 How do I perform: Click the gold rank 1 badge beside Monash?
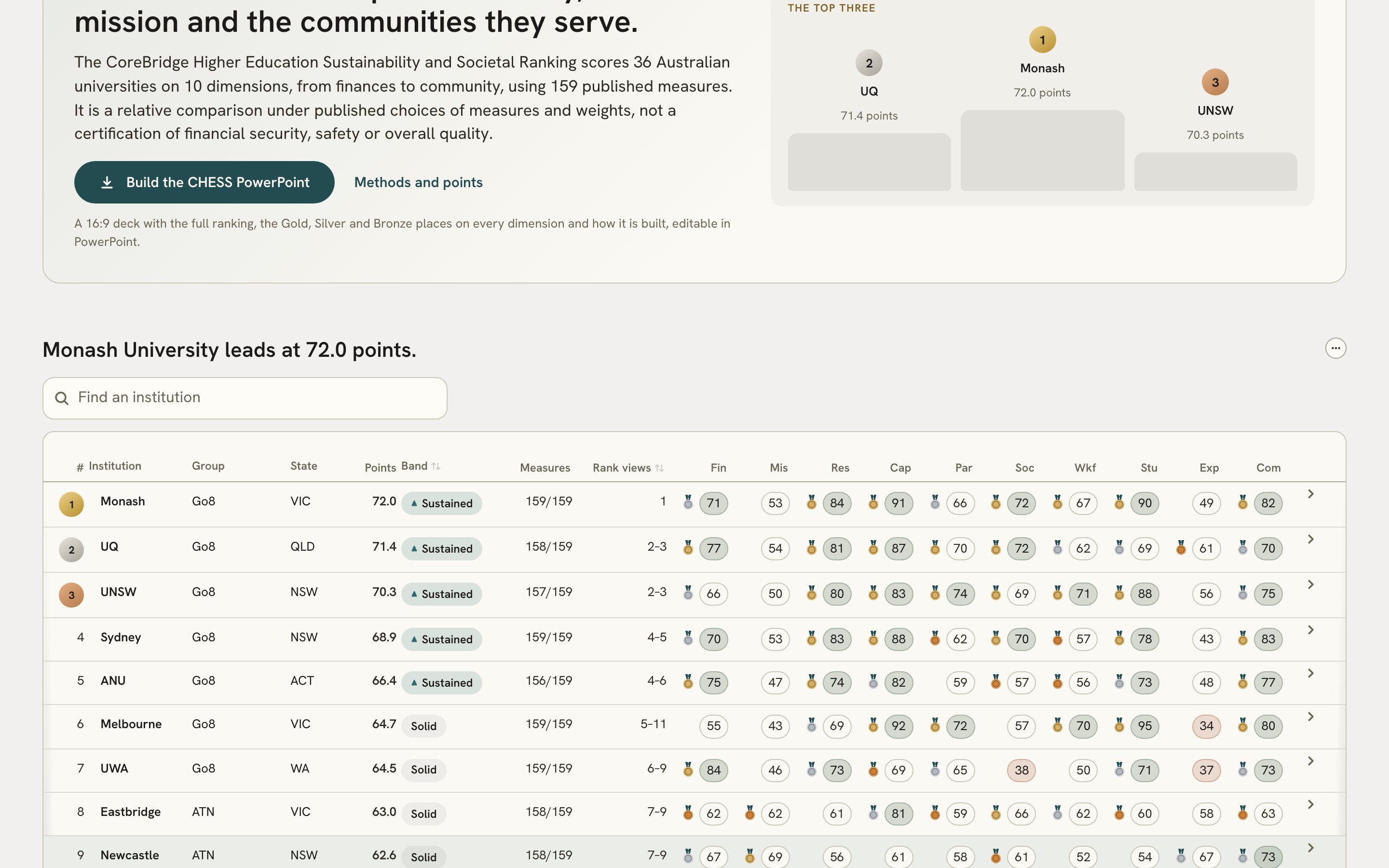pyautogui.click(x=71, y=504)
